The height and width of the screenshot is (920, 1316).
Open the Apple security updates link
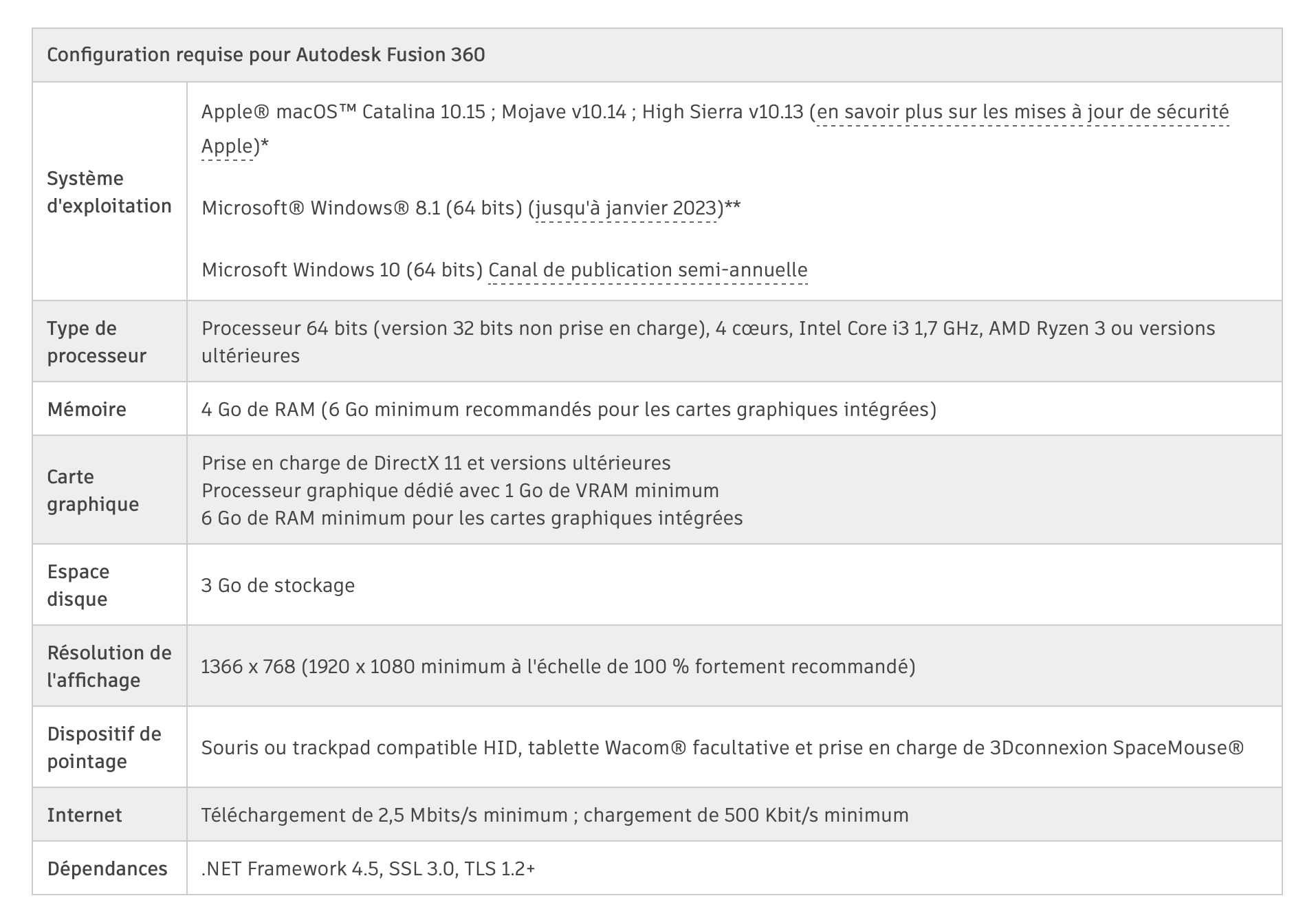click(1022, 112)
